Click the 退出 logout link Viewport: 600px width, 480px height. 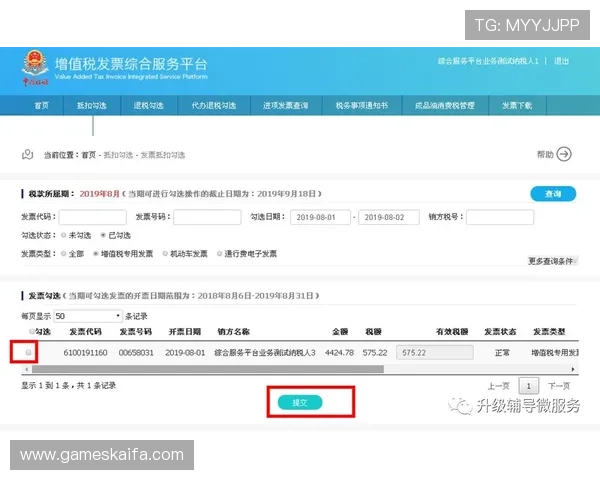(561, 61)
